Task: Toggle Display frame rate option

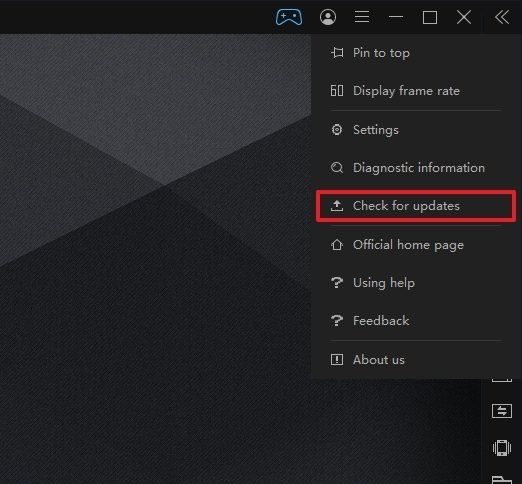Action: 414,91
